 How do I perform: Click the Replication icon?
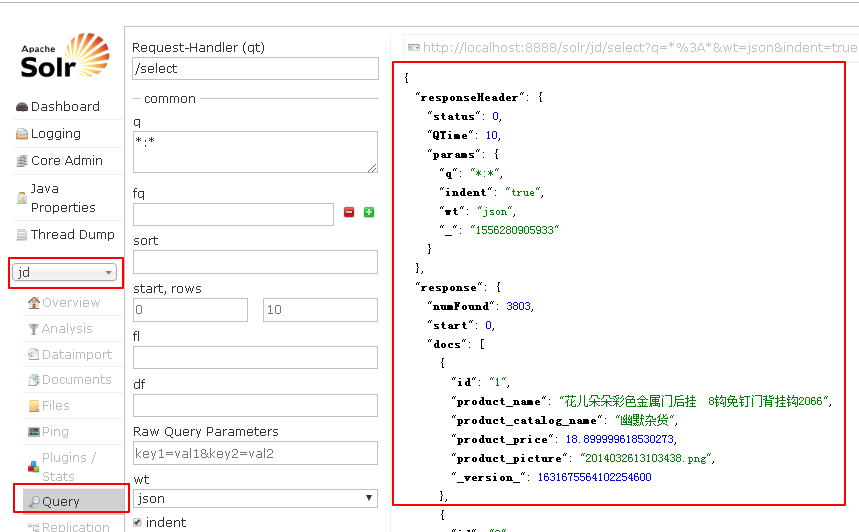point(34,527)
